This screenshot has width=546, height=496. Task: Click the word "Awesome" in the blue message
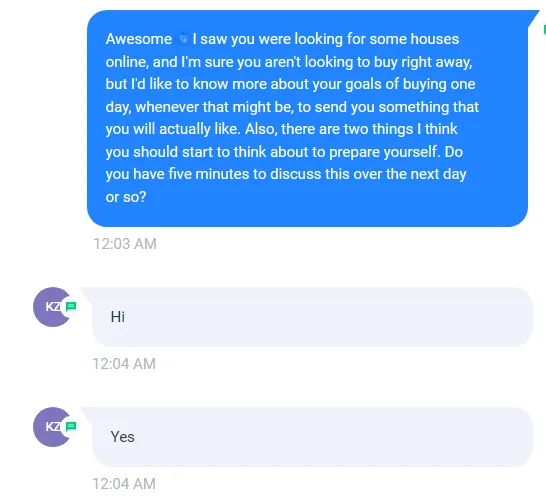tap(139, 39)
